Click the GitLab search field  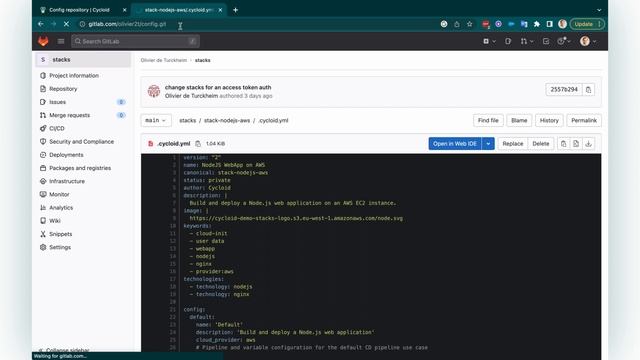[136, 41]
